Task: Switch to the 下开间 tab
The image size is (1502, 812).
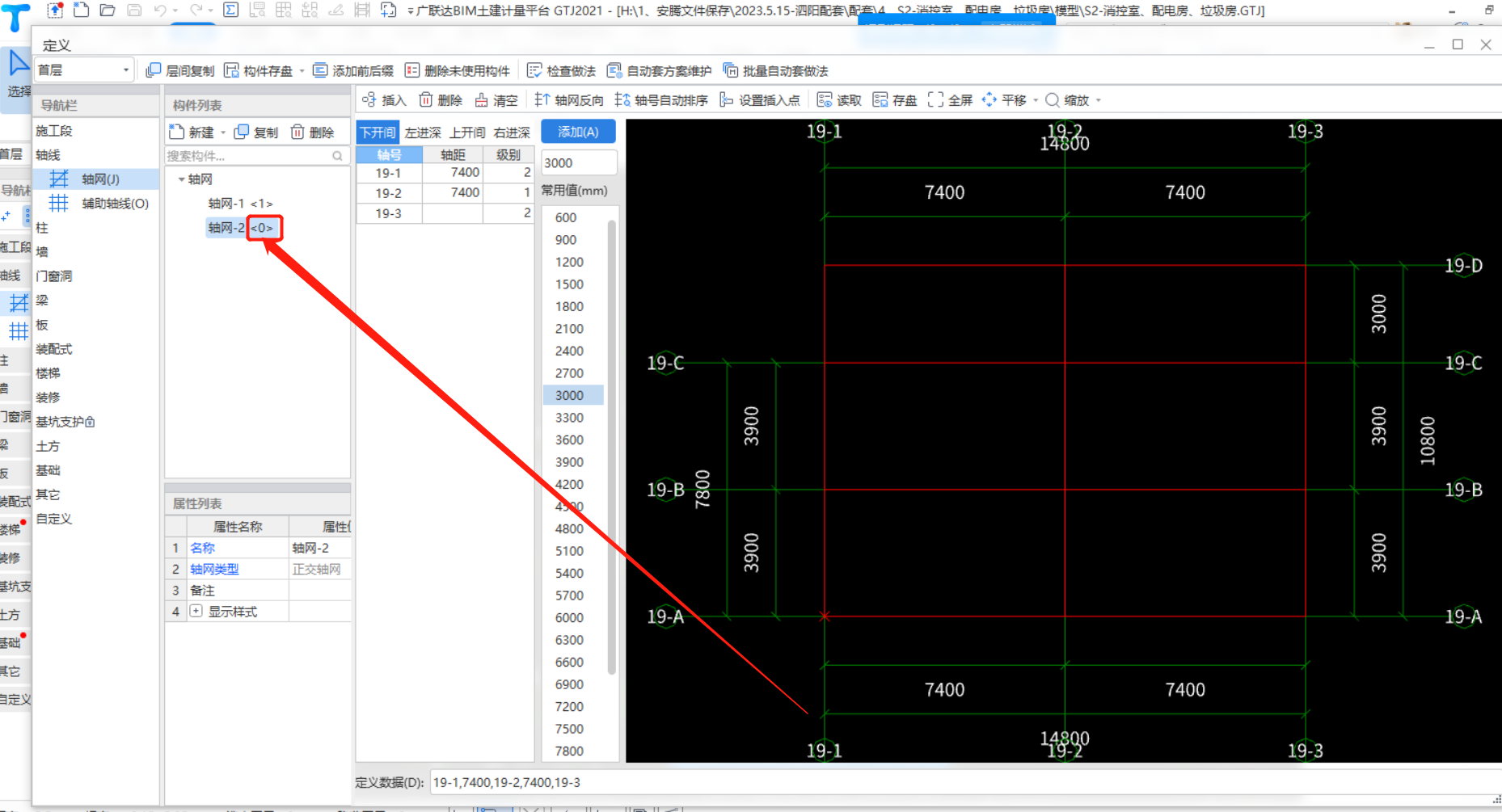Action: (378, 133)
